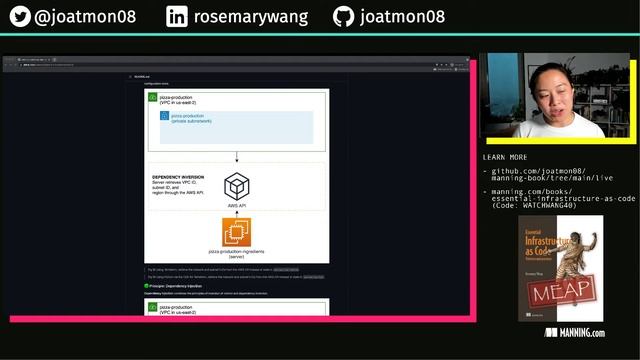Click the green VPC icon in the top diagram
The image size is (640, 360).
153,98
